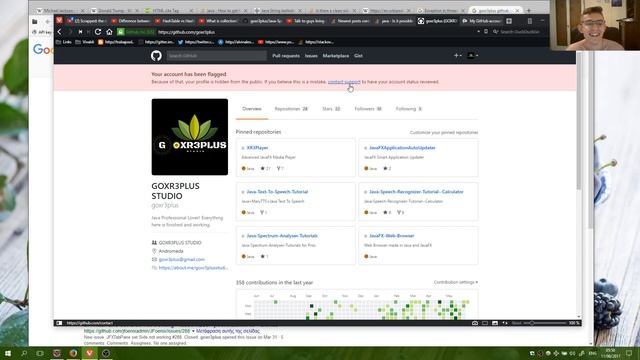Open Pull requests in GitHub header

tap(286, 56)
